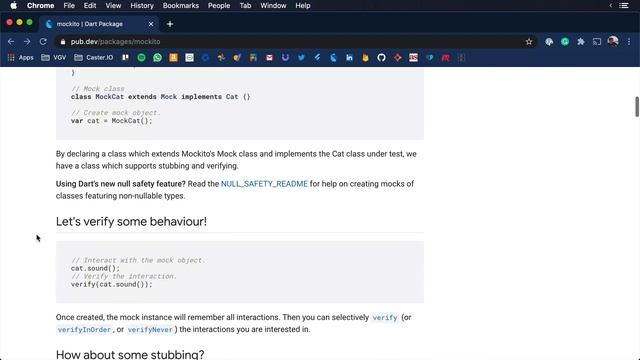This screenshot has height=360, width=640.
Task: Open the History menu
Action: 142,6
